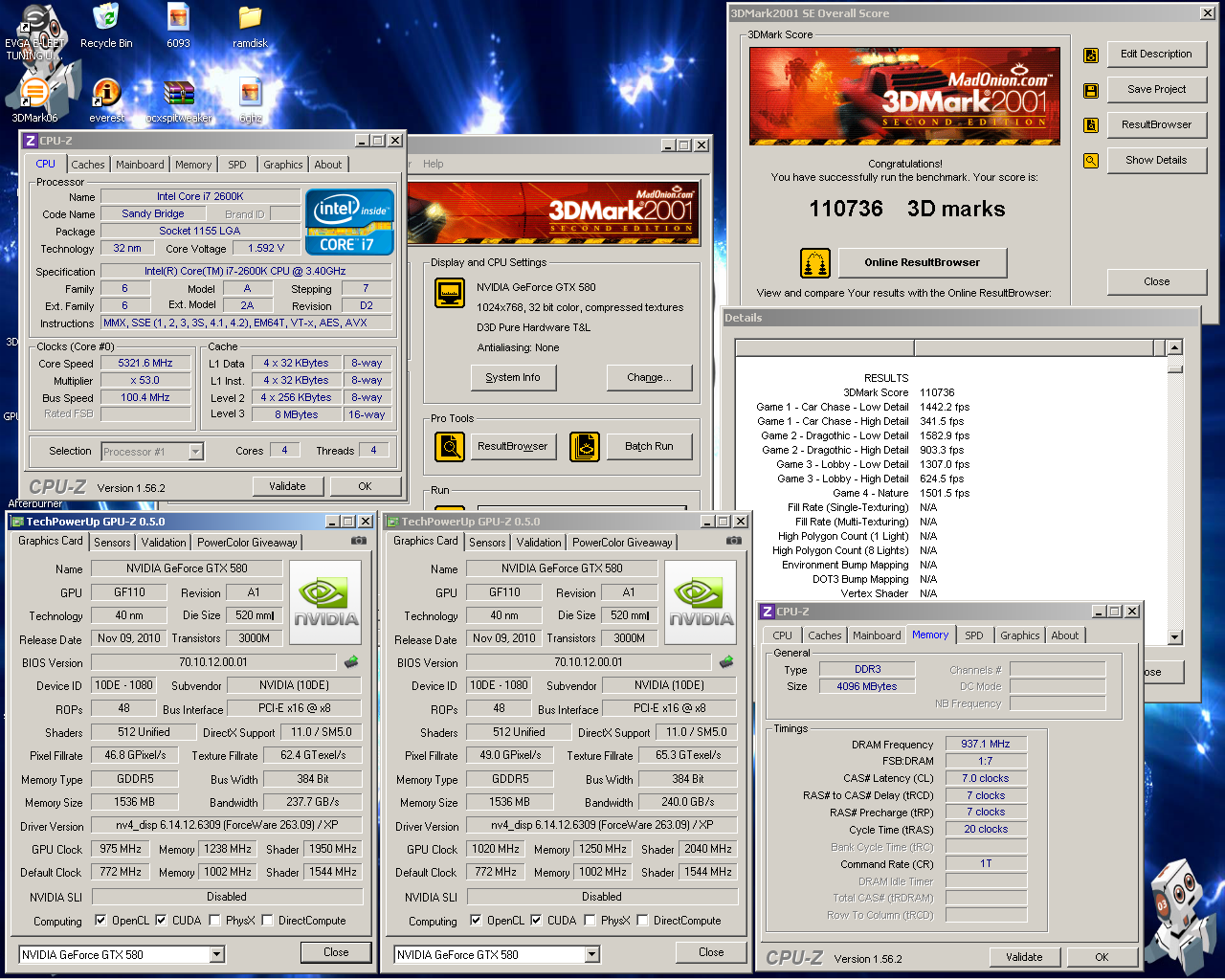The image size is (1225, 980).
Task: Click the Edit Description button
Action: click(x=1156, y=54)
